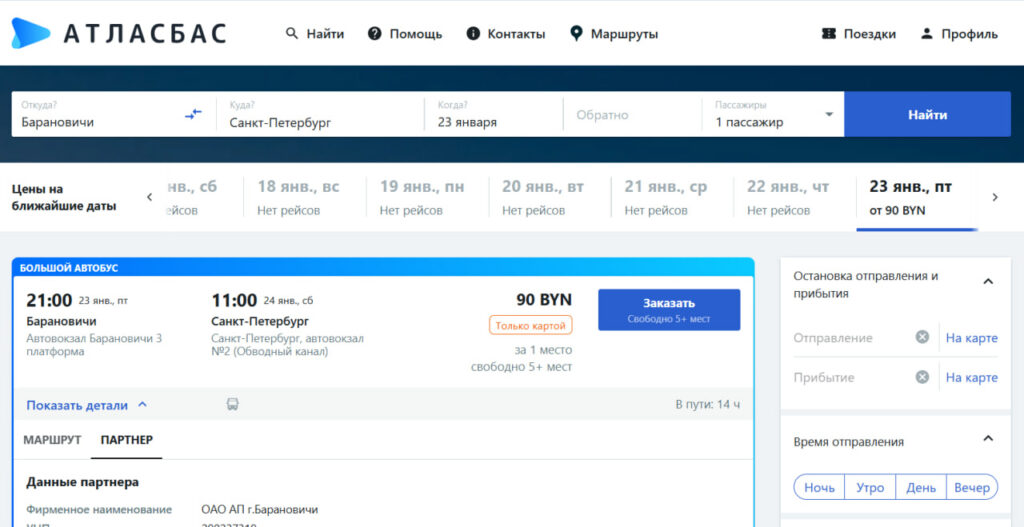Image resolution: width=1024 pixels, height=527 pixels.
Task: Clear the Прибытие stop filter
Action: (922, 377)
